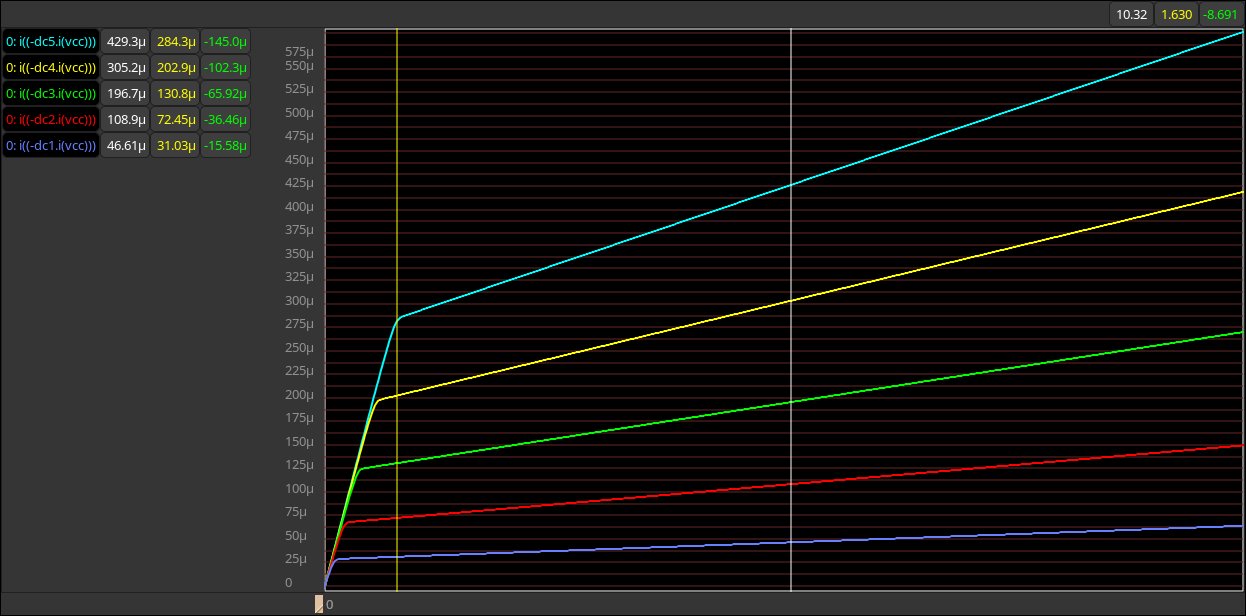The image size is (1246, 616).
Task: Click the yellow cursor X value 1.630
Action: [x=1175, y=14]
